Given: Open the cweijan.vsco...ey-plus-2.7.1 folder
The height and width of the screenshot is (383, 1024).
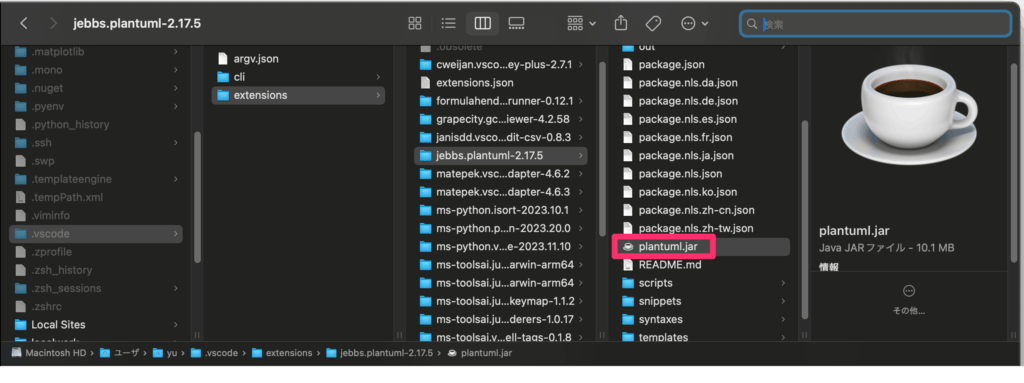Looking at the screenshot, I should 501,65.
